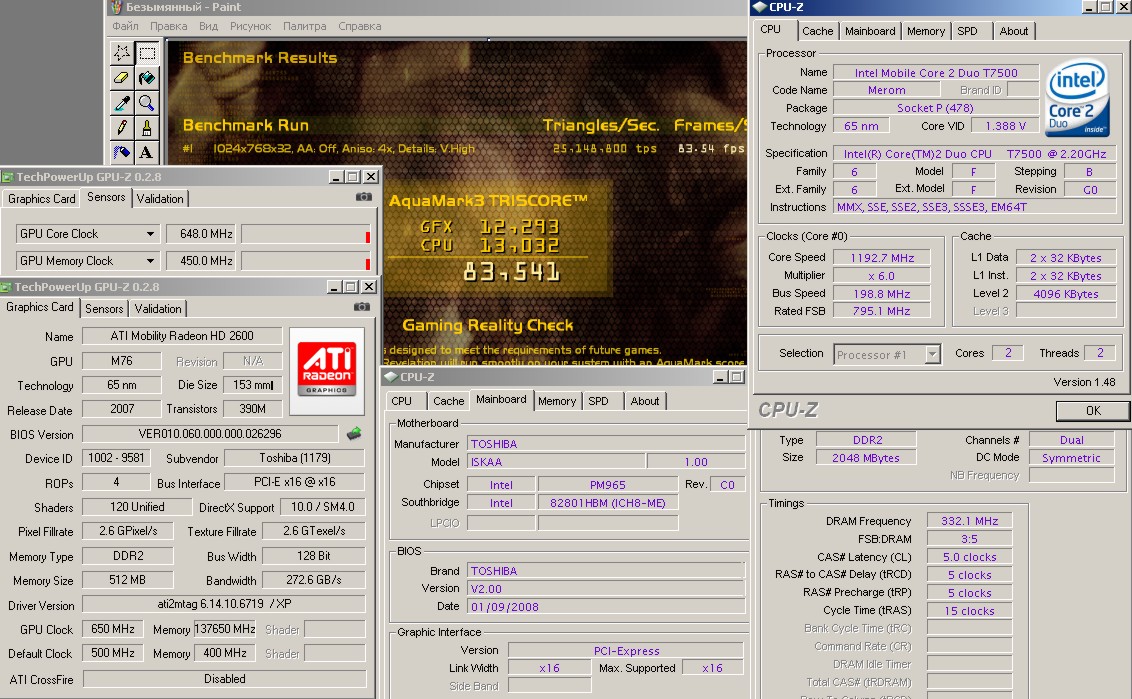1132x699 pixels.
Task: Open the Рисунок menu in Paint
Action: point(251,26)
